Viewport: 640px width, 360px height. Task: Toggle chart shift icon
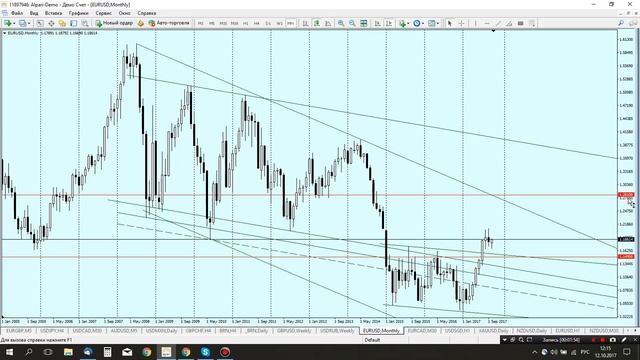pyautogui.click(x=389, y=23)
